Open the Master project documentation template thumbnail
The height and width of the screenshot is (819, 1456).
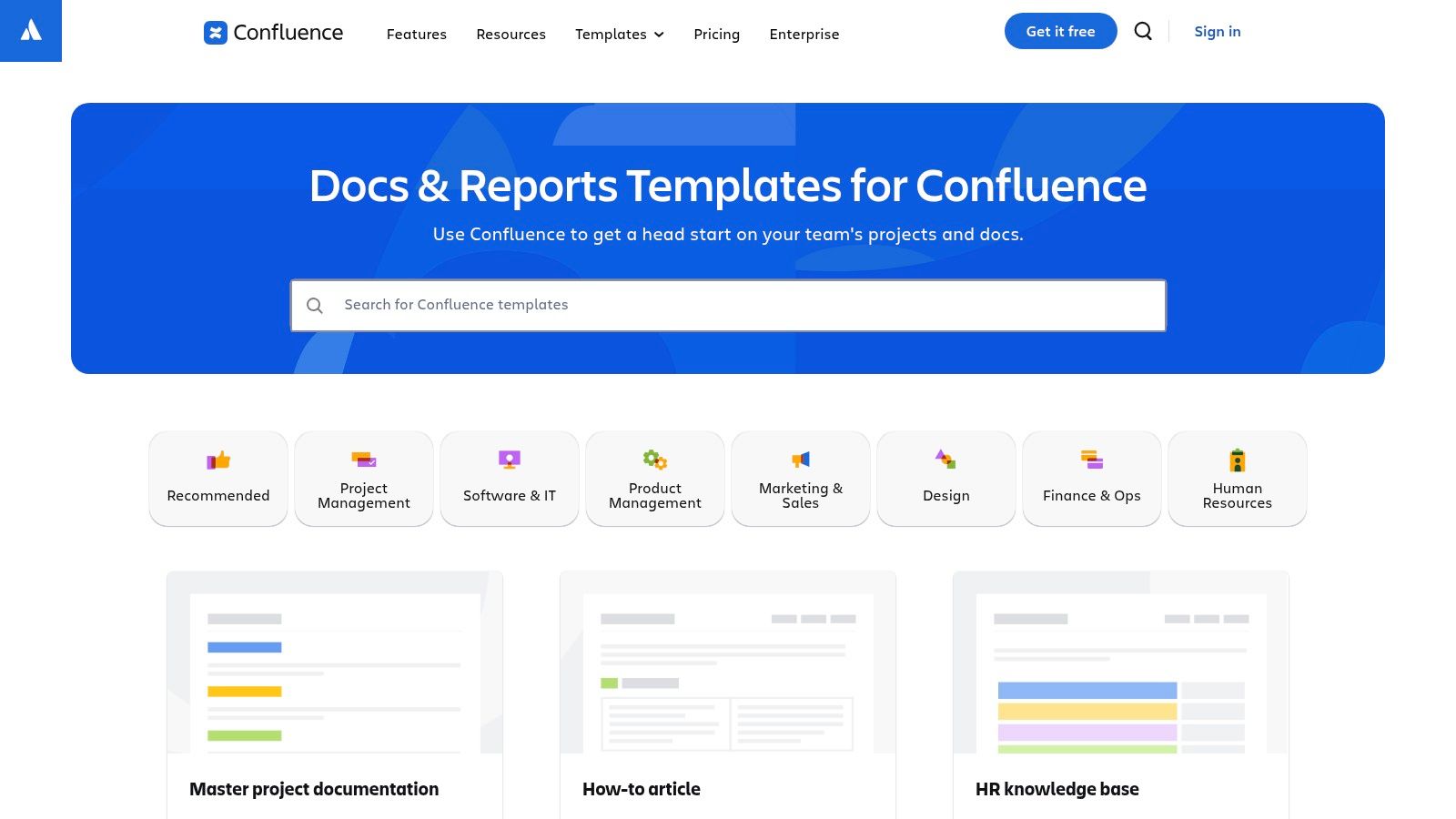coord(335,662)
